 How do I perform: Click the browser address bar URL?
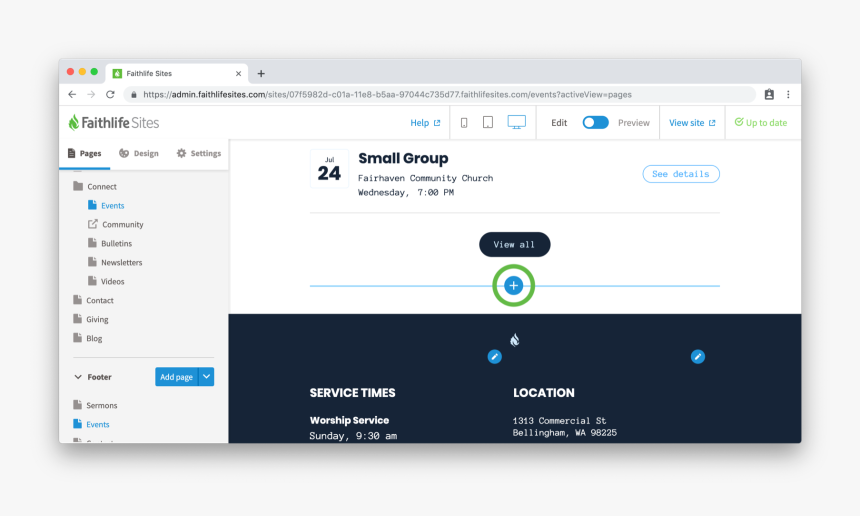click(387, 94)
